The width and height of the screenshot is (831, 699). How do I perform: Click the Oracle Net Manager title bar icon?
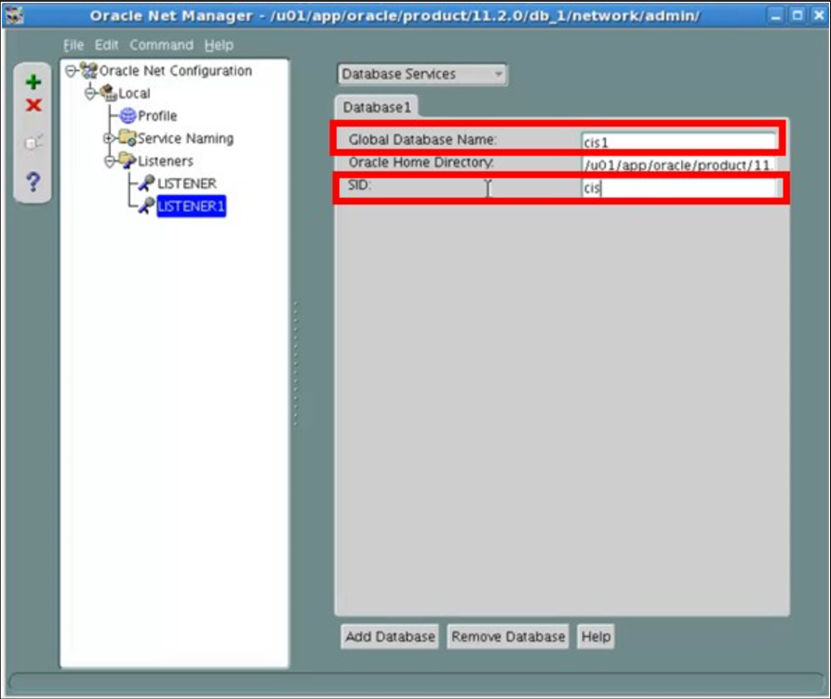pos(14,15)
